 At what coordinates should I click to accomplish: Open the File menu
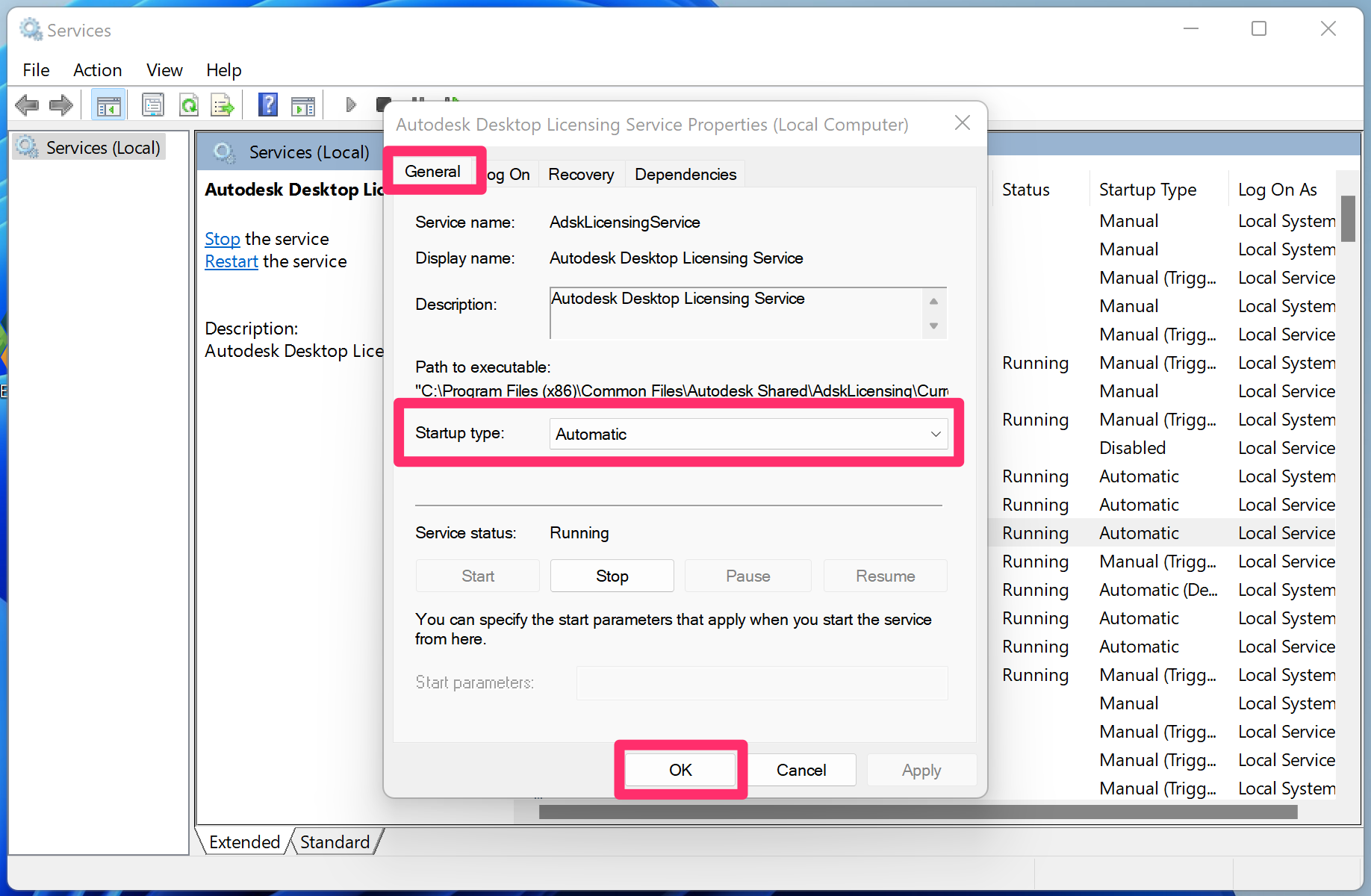tap(36, 70)
